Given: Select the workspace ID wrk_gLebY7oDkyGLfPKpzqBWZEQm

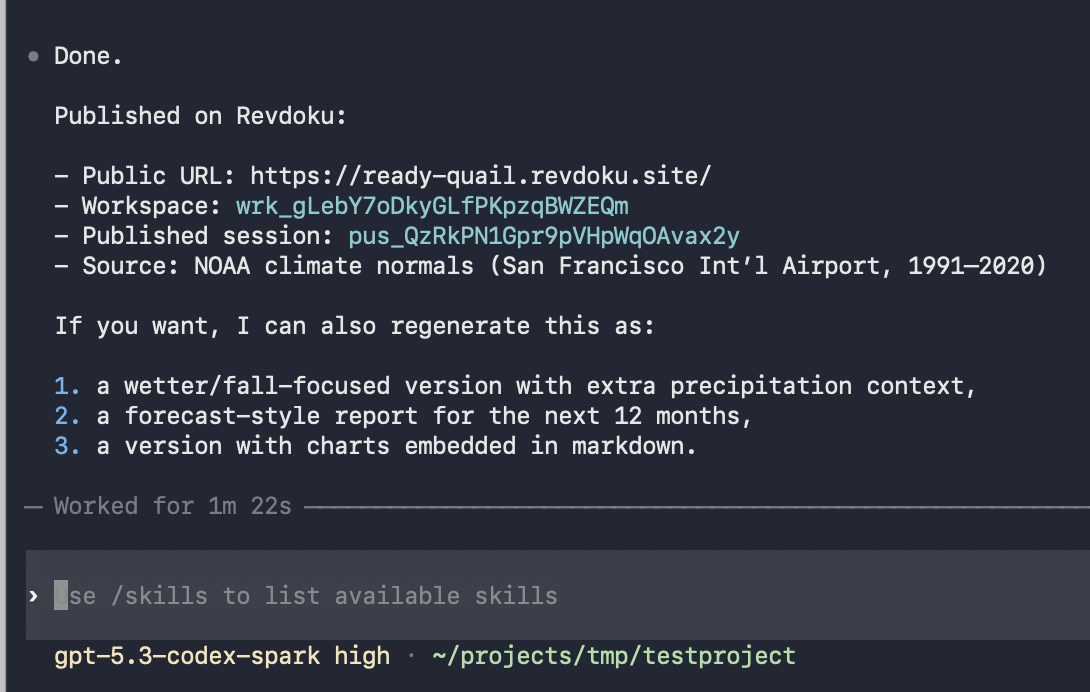Looking at the screenshot, I should point(432,207).
